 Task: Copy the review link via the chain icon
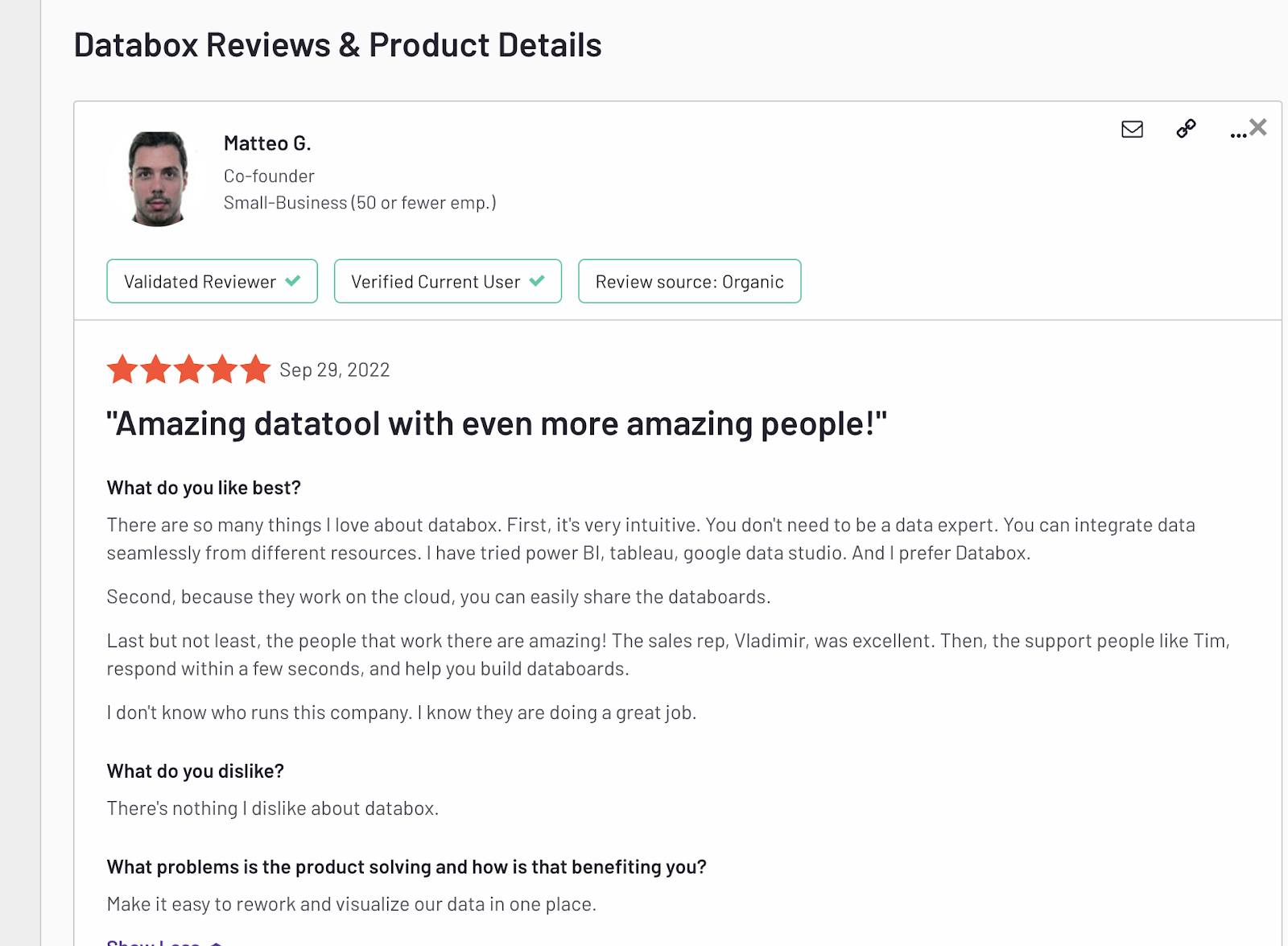pos(1185,129)
